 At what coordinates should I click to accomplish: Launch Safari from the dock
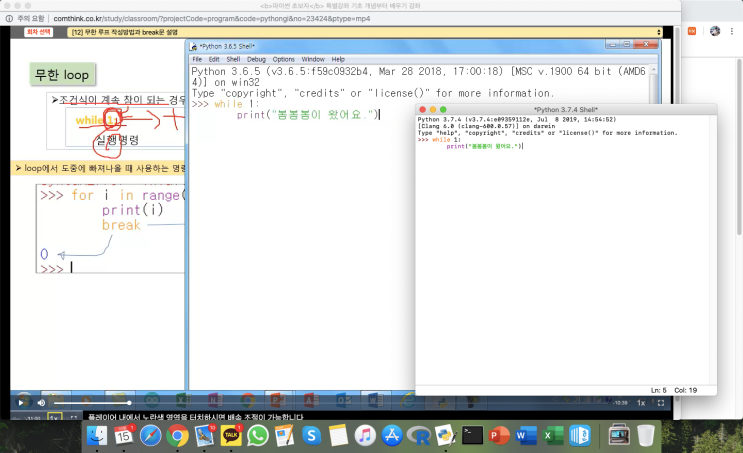coord(151,435)
